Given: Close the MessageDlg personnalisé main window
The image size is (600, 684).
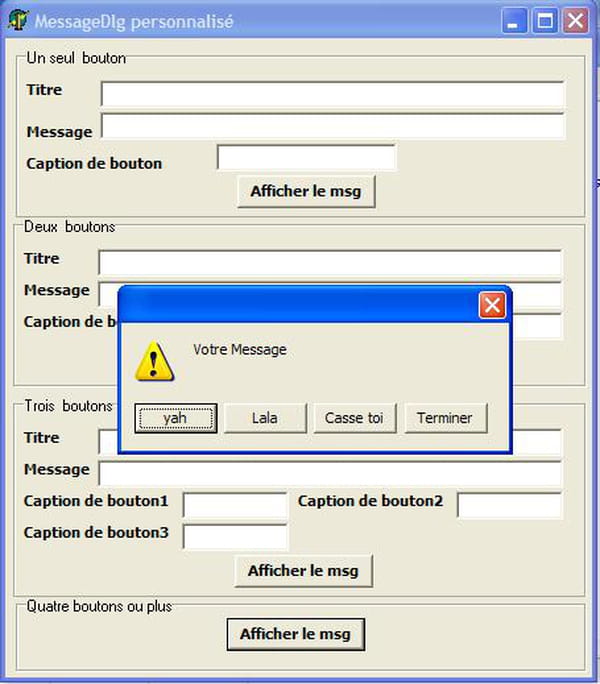Looking at the screenshot, I should (x=575, y=21).
